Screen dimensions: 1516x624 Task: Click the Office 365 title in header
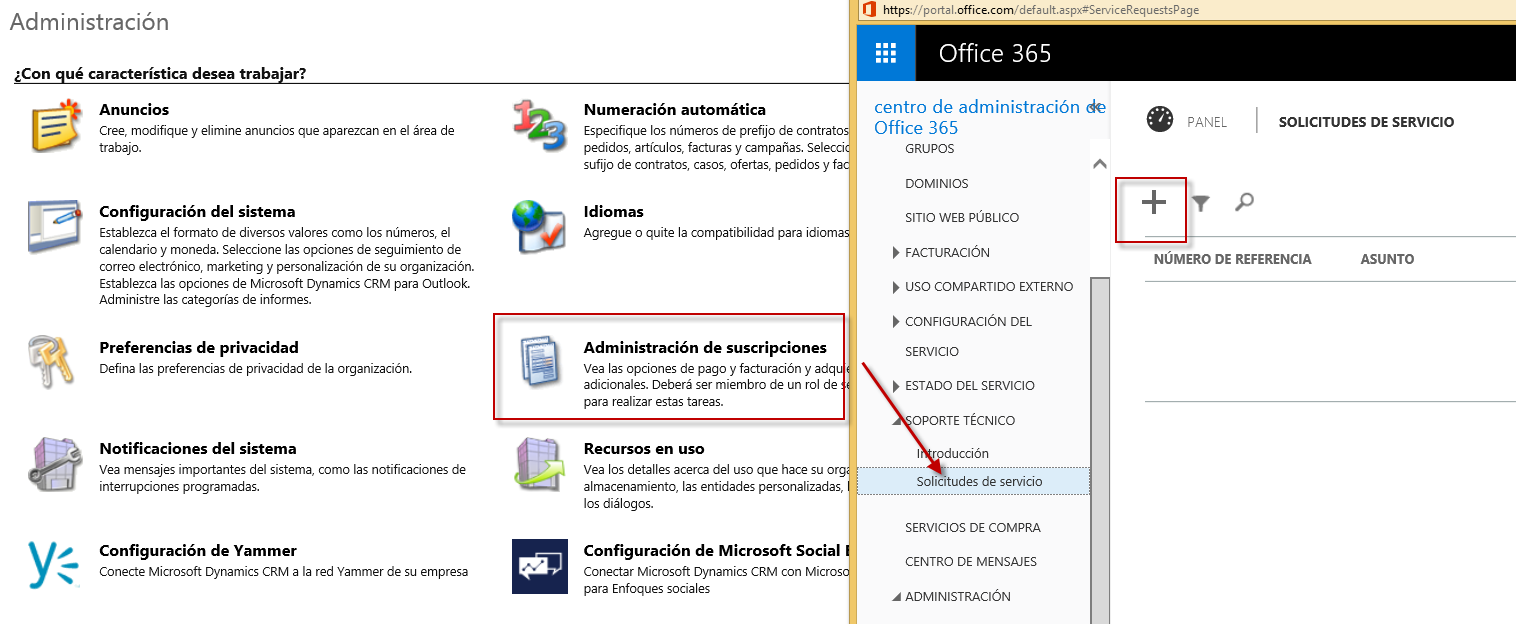995,53
